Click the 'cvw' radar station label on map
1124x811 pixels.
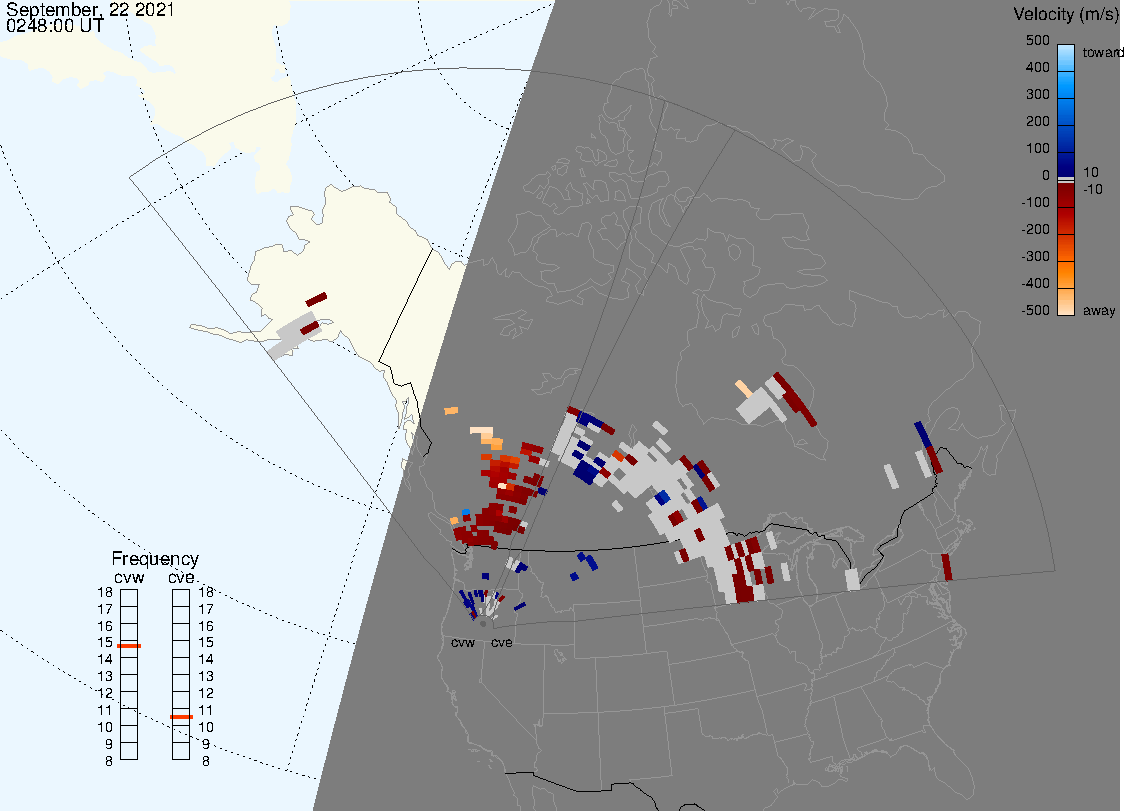[x=463, y=642]
